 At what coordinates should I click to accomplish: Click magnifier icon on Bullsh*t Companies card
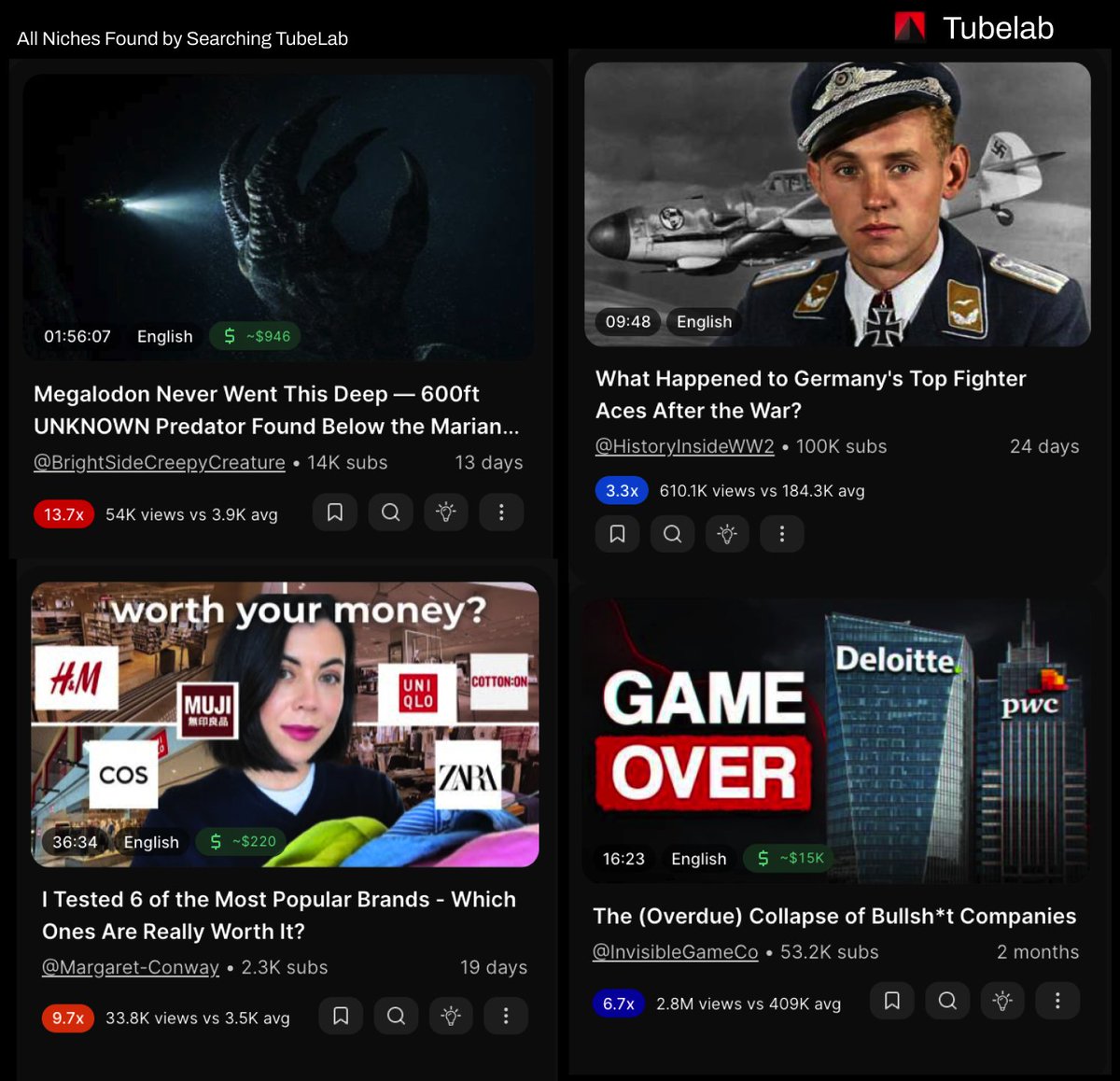point(947,1001)
